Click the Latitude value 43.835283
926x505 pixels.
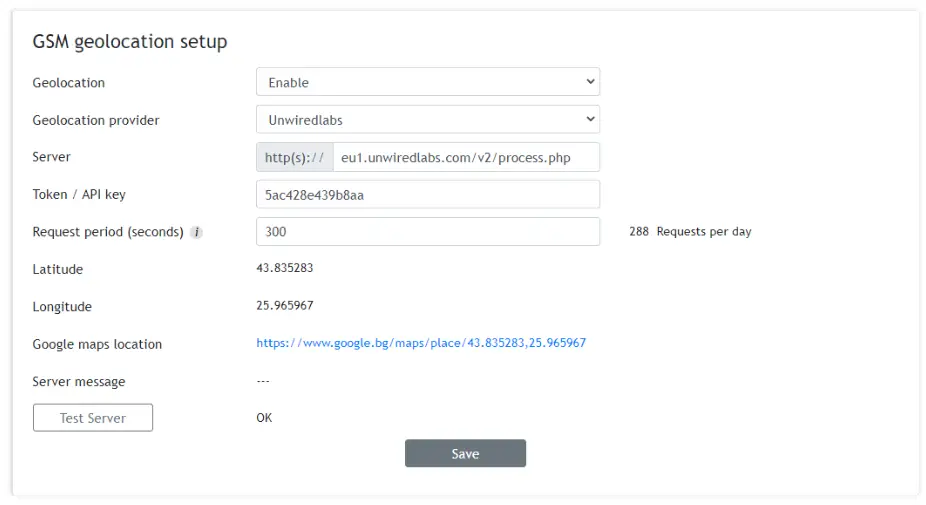pyautogui.click(x=285, y=268)
